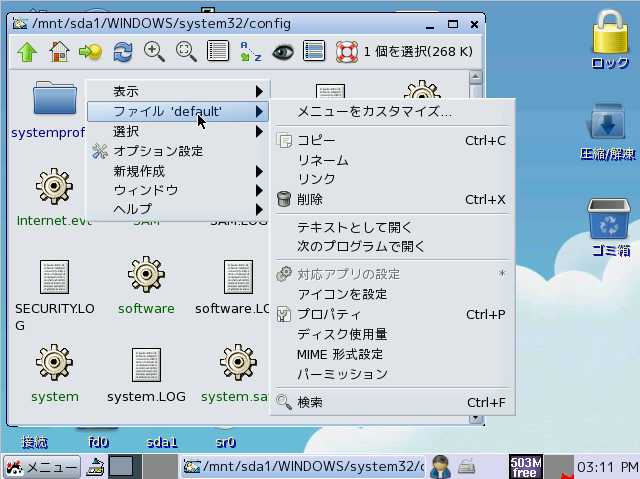Click パーミッション menu entry
Viewport: 640px width, 479px height.
(x=342, y=374)
